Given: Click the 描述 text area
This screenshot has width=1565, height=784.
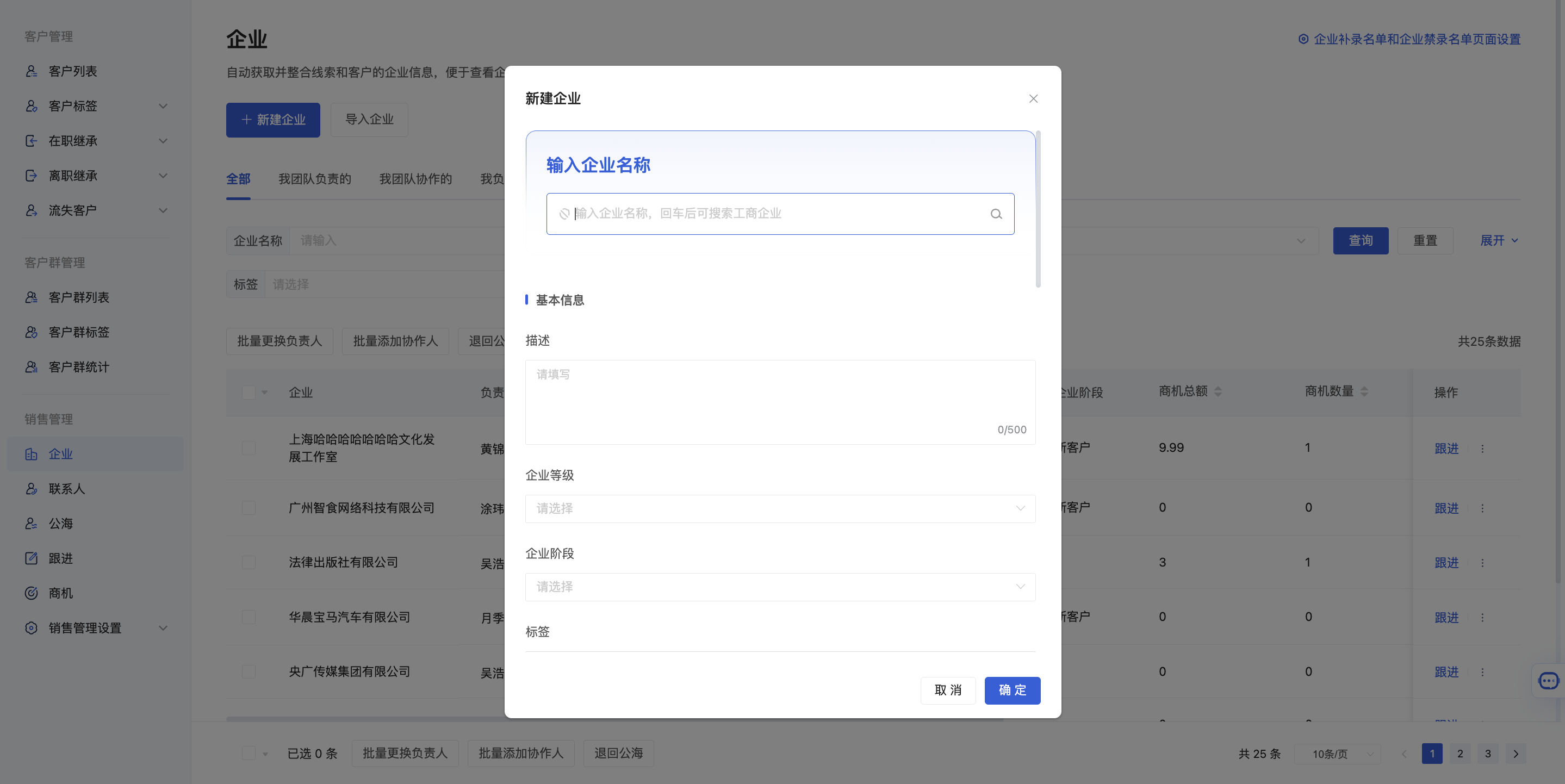Looking at the screenshot, I should [780, 402].
